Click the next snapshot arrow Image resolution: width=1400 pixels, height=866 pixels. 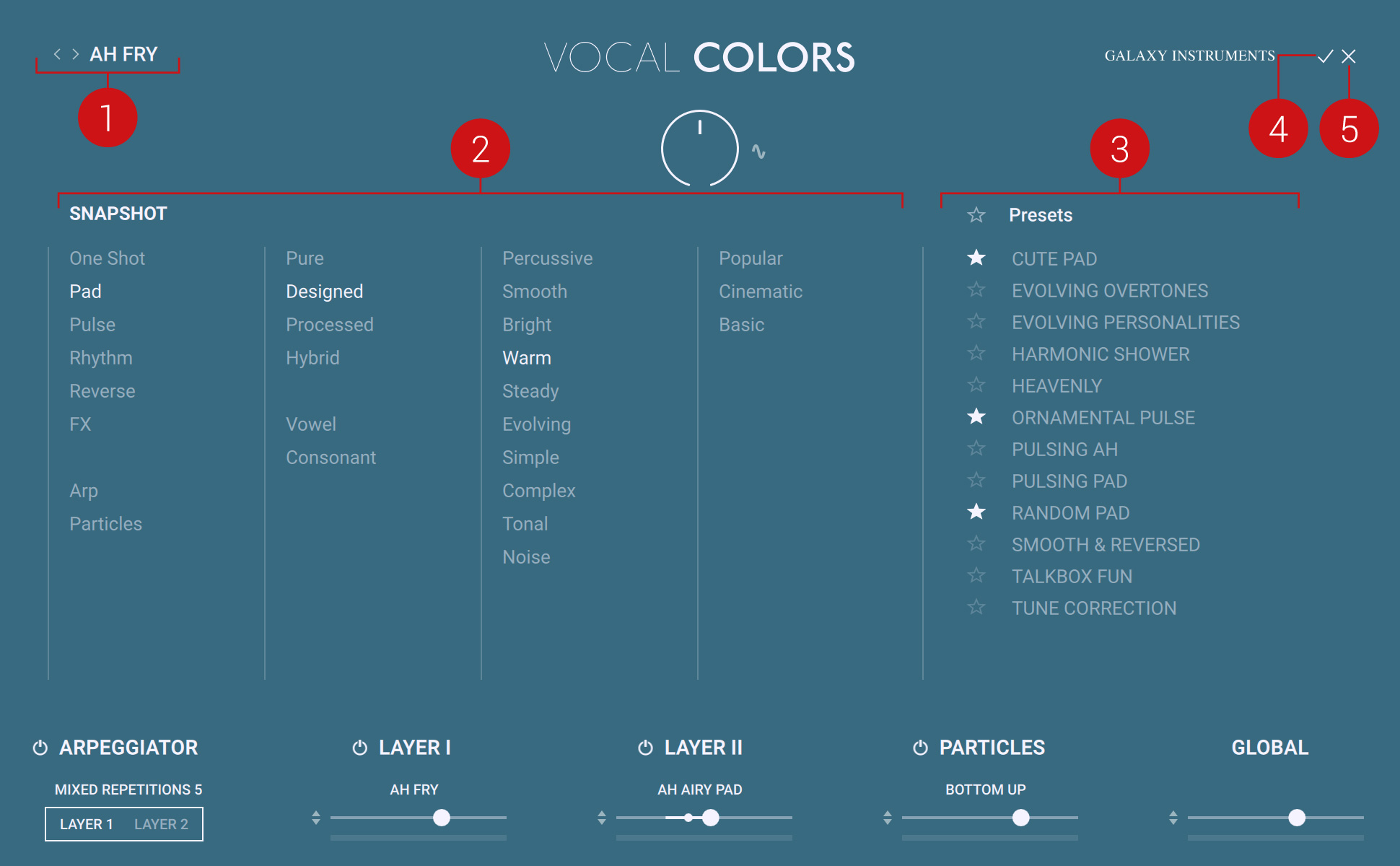coord(75,54)
